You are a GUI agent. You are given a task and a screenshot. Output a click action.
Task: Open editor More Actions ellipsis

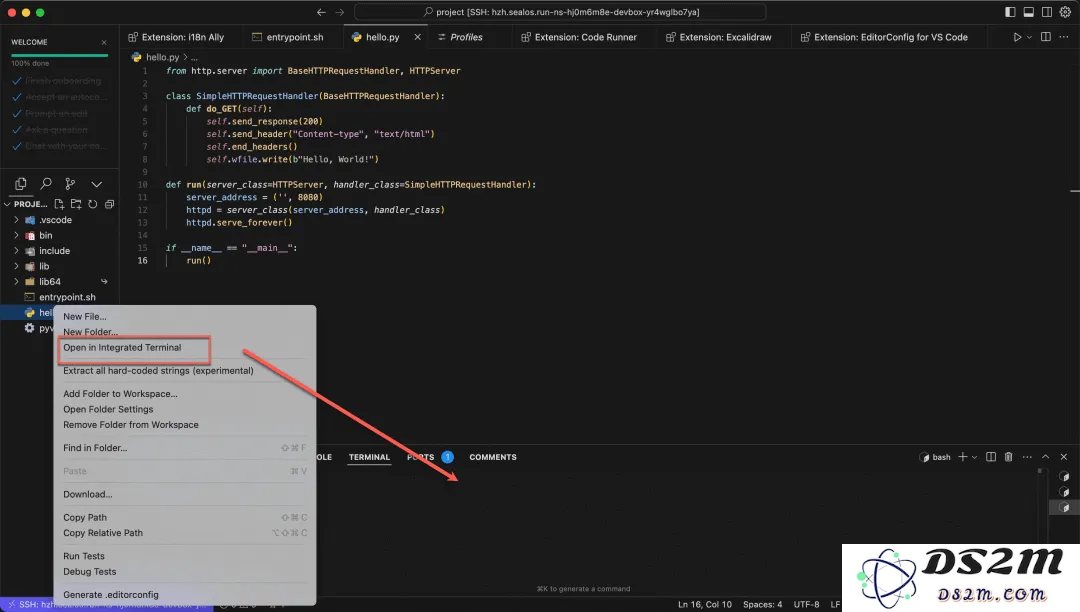tap(1064, 37)
